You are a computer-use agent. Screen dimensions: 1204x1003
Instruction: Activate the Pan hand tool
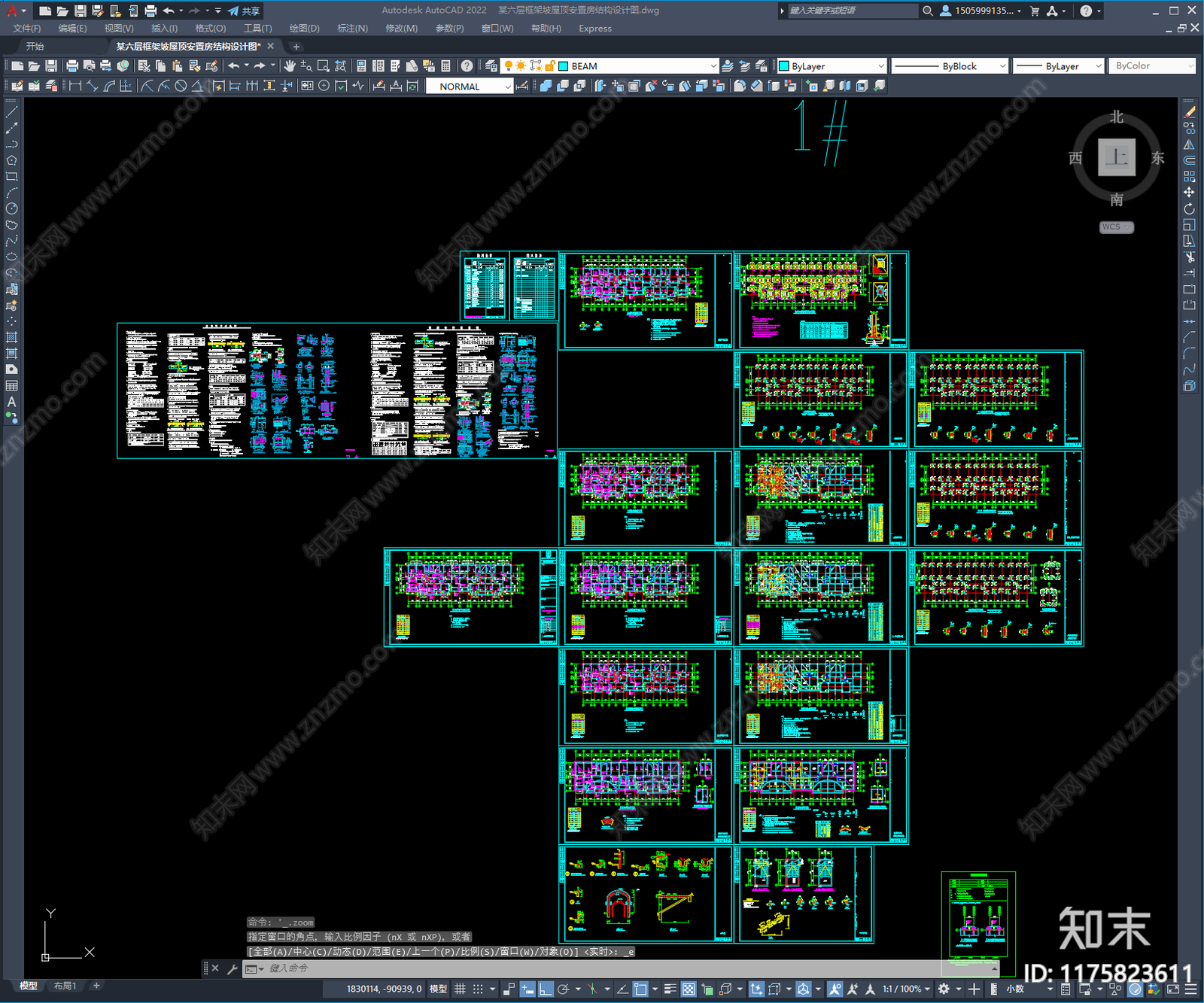click(290, 66)
